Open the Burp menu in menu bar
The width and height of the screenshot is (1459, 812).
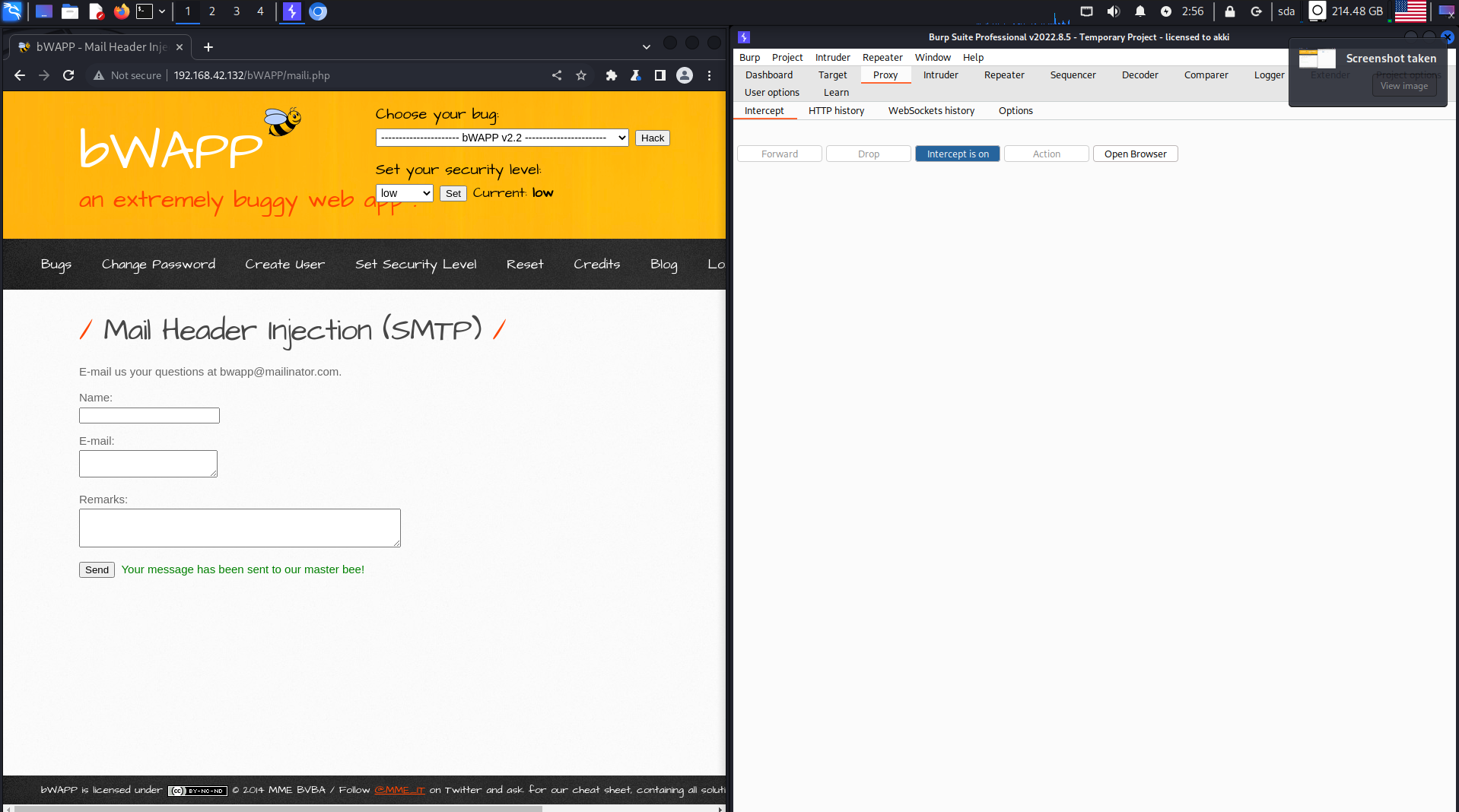(749, 57)
